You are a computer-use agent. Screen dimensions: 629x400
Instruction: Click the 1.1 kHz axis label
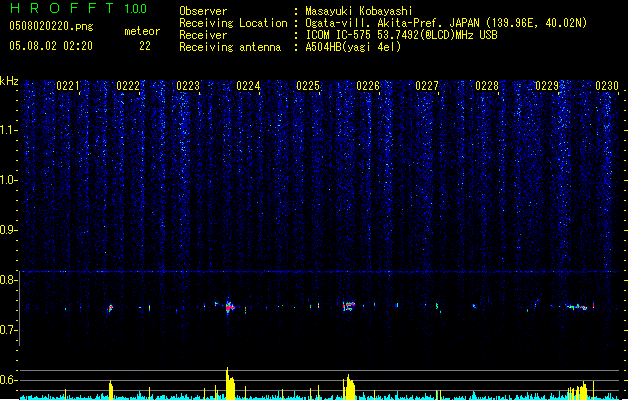9,130
